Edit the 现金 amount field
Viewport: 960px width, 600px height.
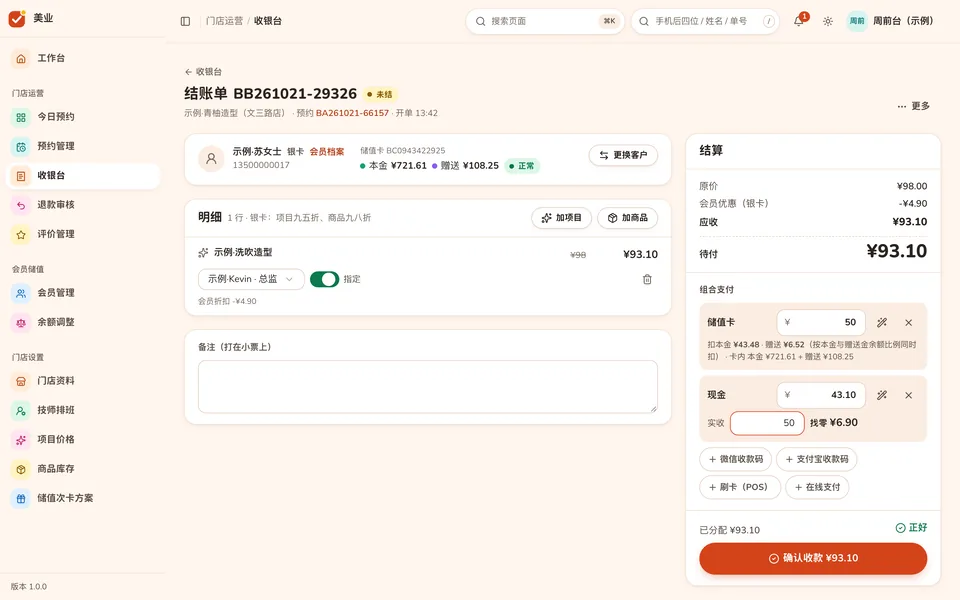tap(821, 395)
